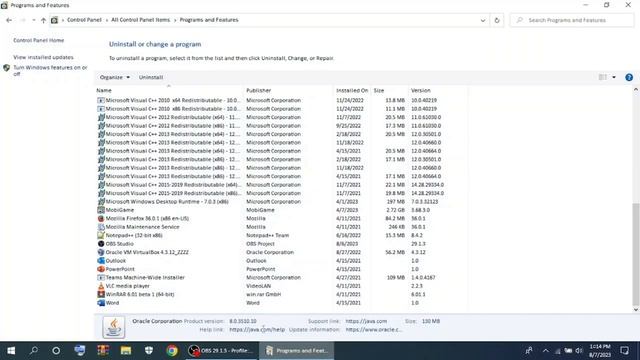Open Turn Windows features on or off
This screenshot has width=640, height=360.
(x=50, y=71)
